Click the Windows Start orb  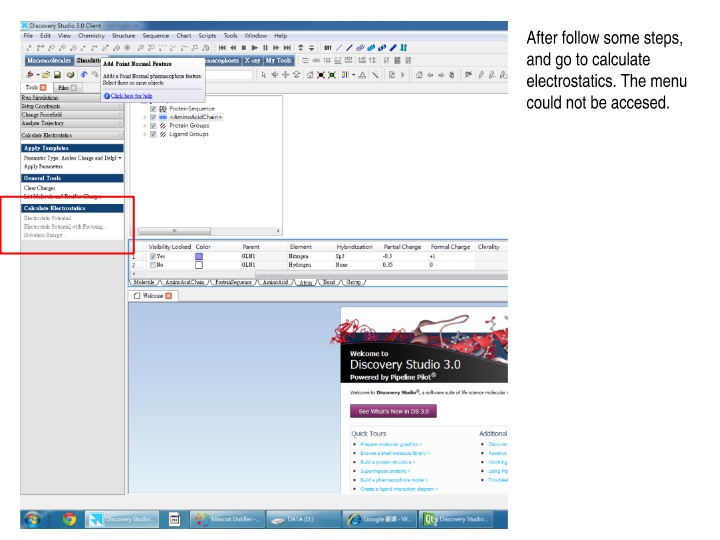(x=32, y=519)
